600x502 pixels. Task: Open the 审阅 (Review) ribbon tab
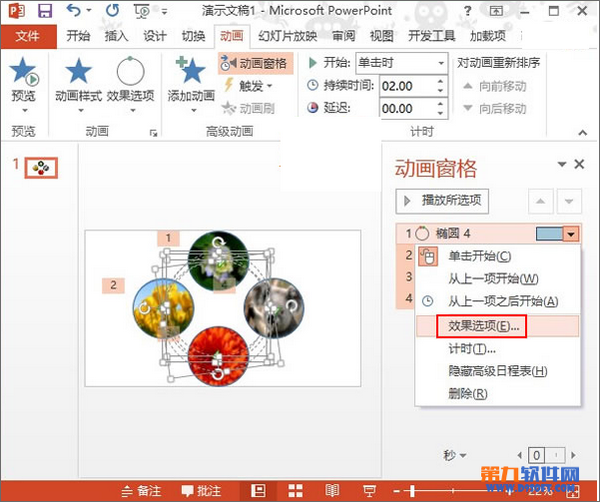[344, 36]
